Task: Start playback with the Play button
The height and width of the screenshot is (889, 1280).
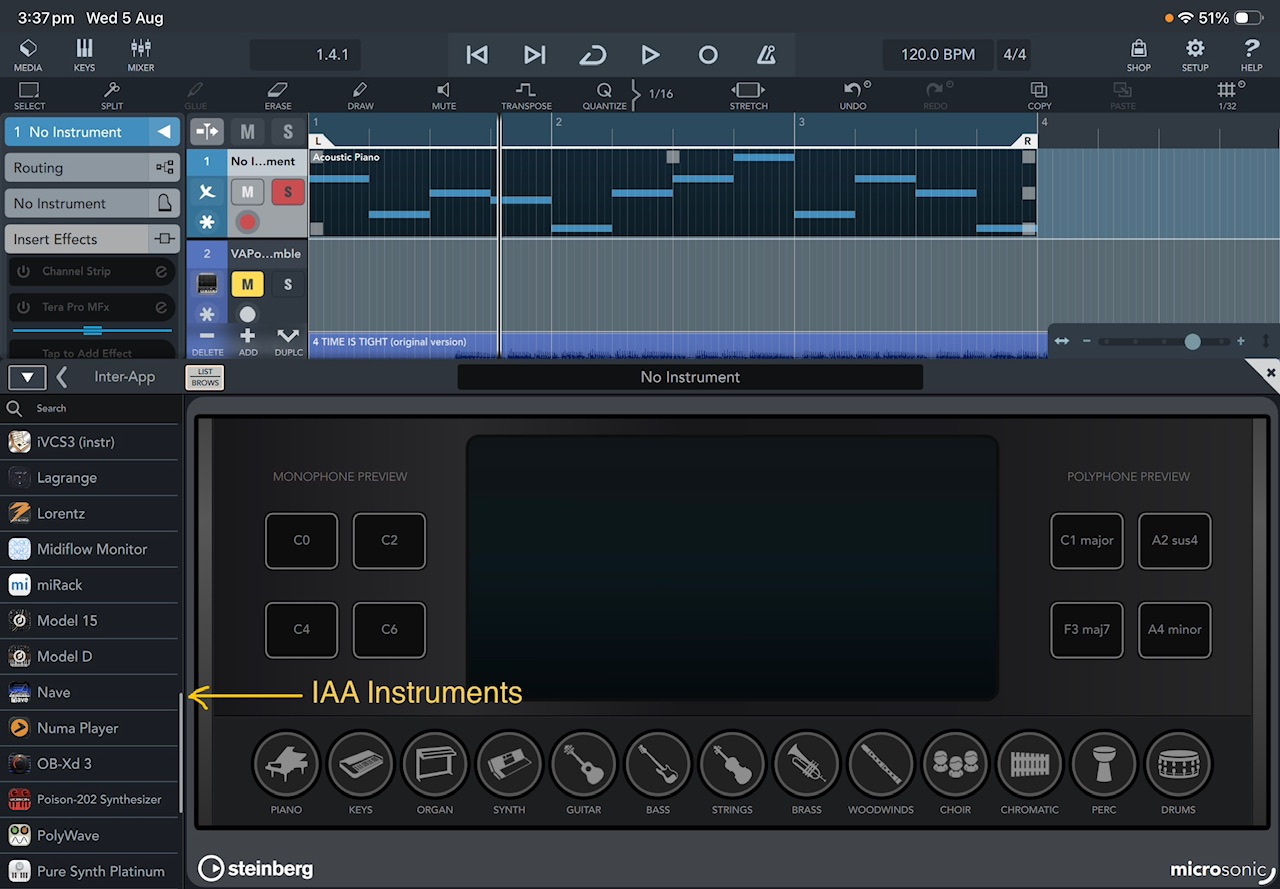Action: [x=650, y=55]
